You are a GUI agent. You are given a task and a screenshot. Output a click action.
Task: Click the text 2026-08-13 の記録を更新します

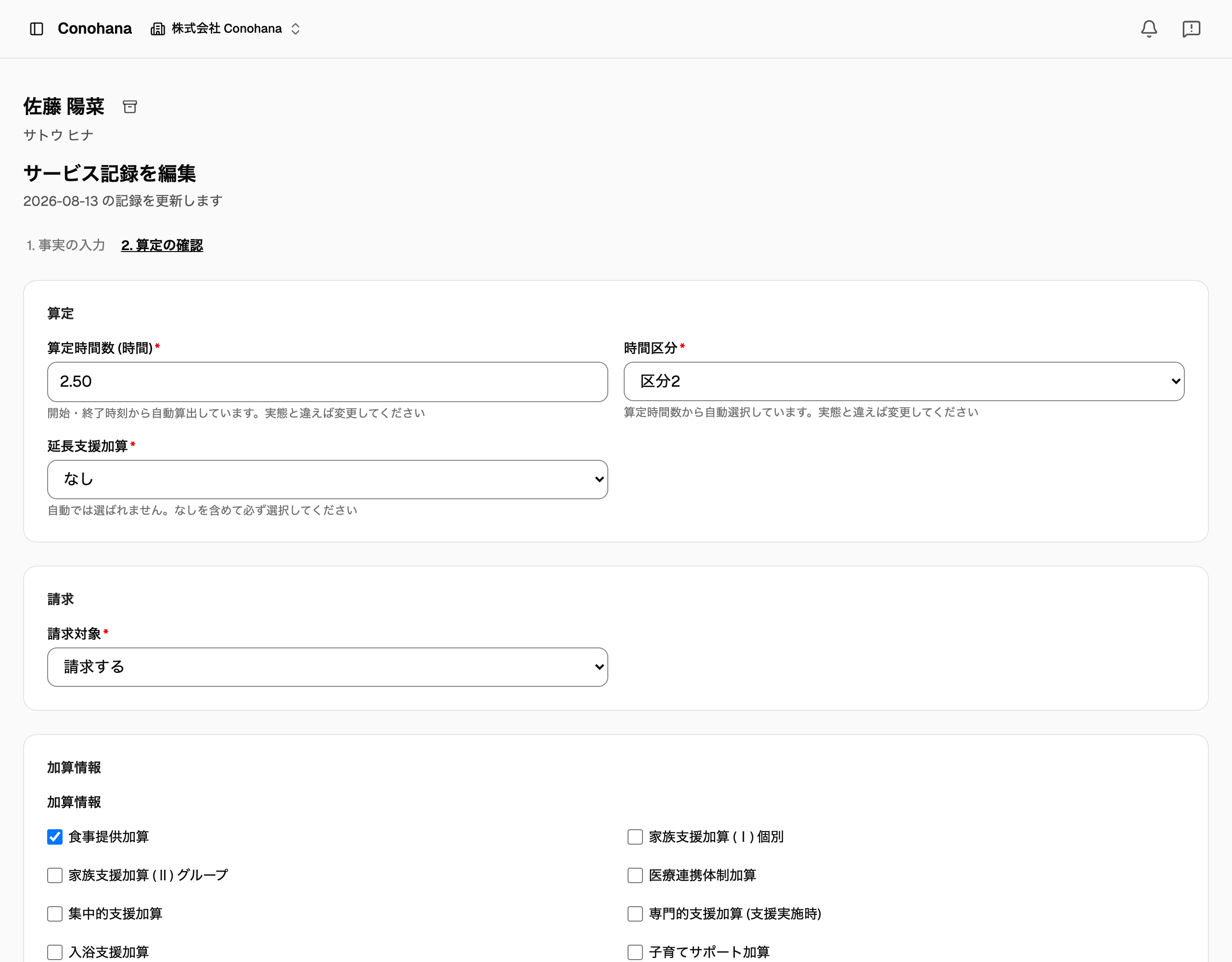click(123, 201)
